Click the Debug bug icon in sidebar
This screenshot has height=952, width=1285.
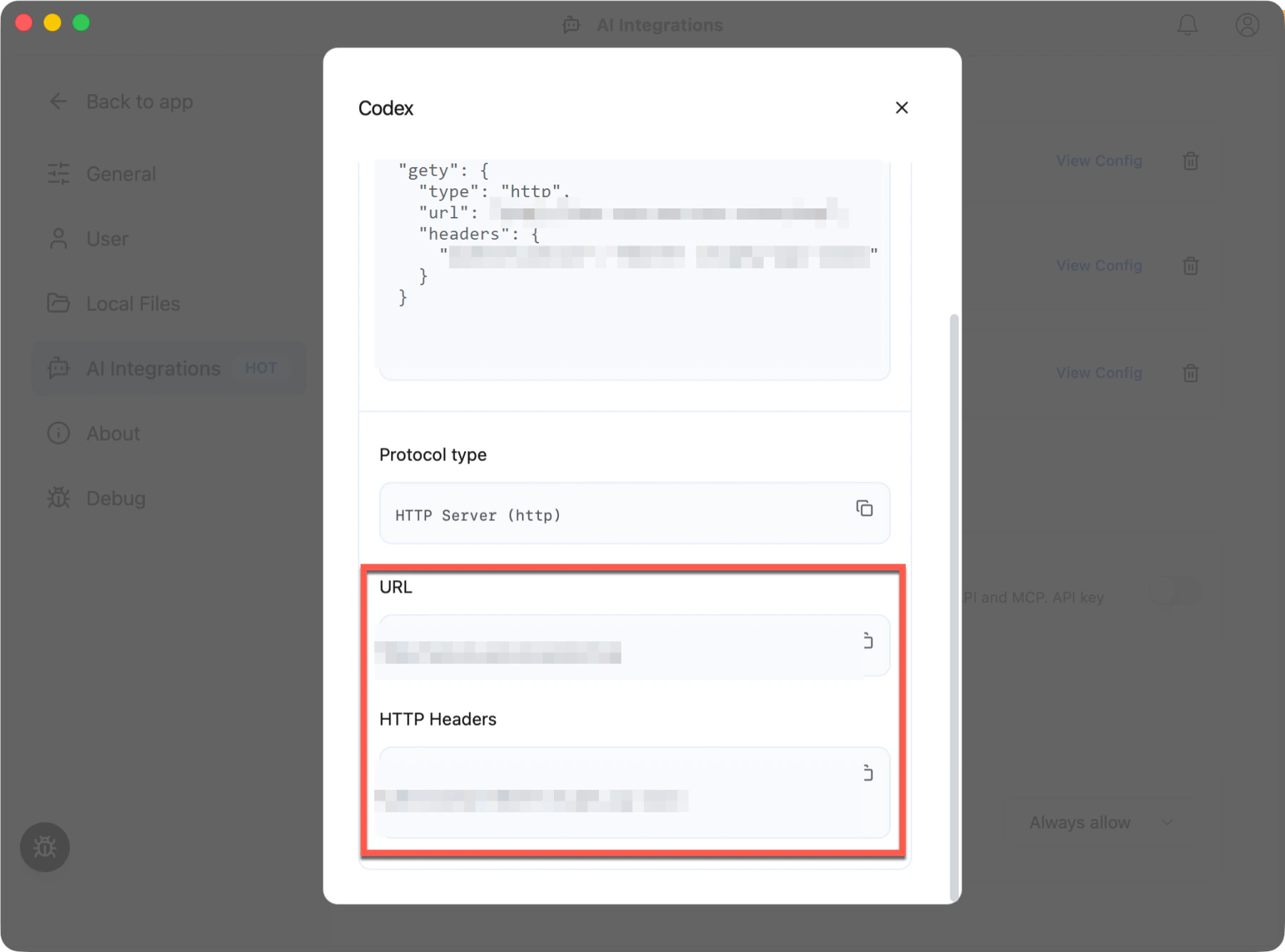pos(59,498)
